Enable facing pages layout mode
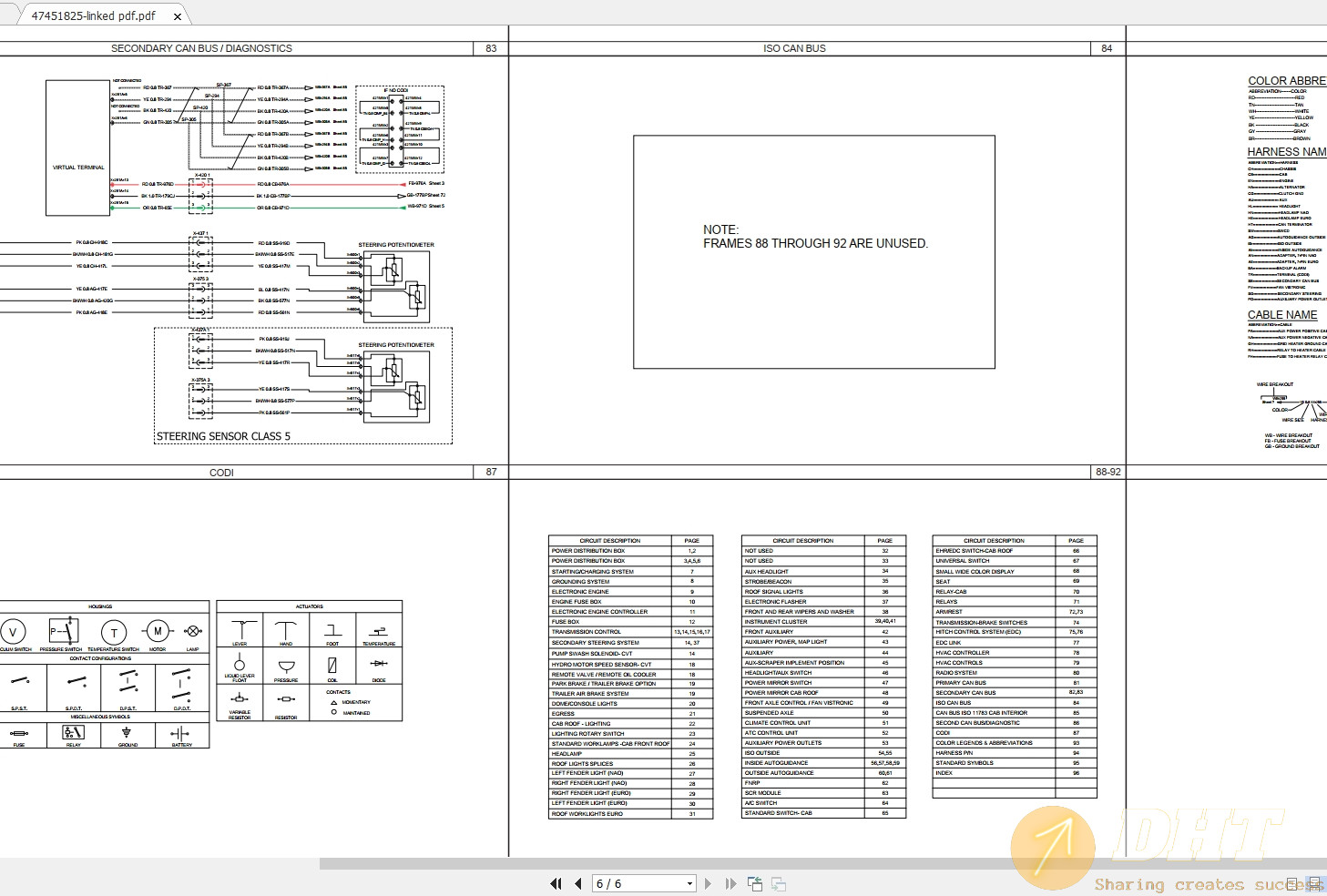 [x=1315, y=884]
